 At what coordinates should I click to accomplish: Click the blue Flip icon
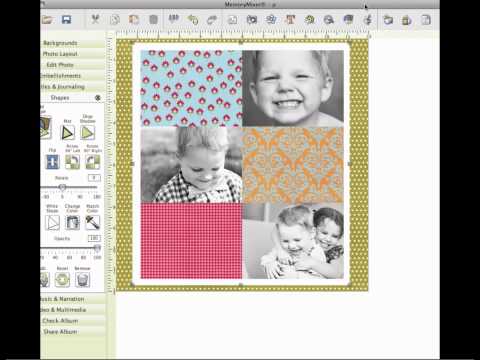[x=52, y=162]
